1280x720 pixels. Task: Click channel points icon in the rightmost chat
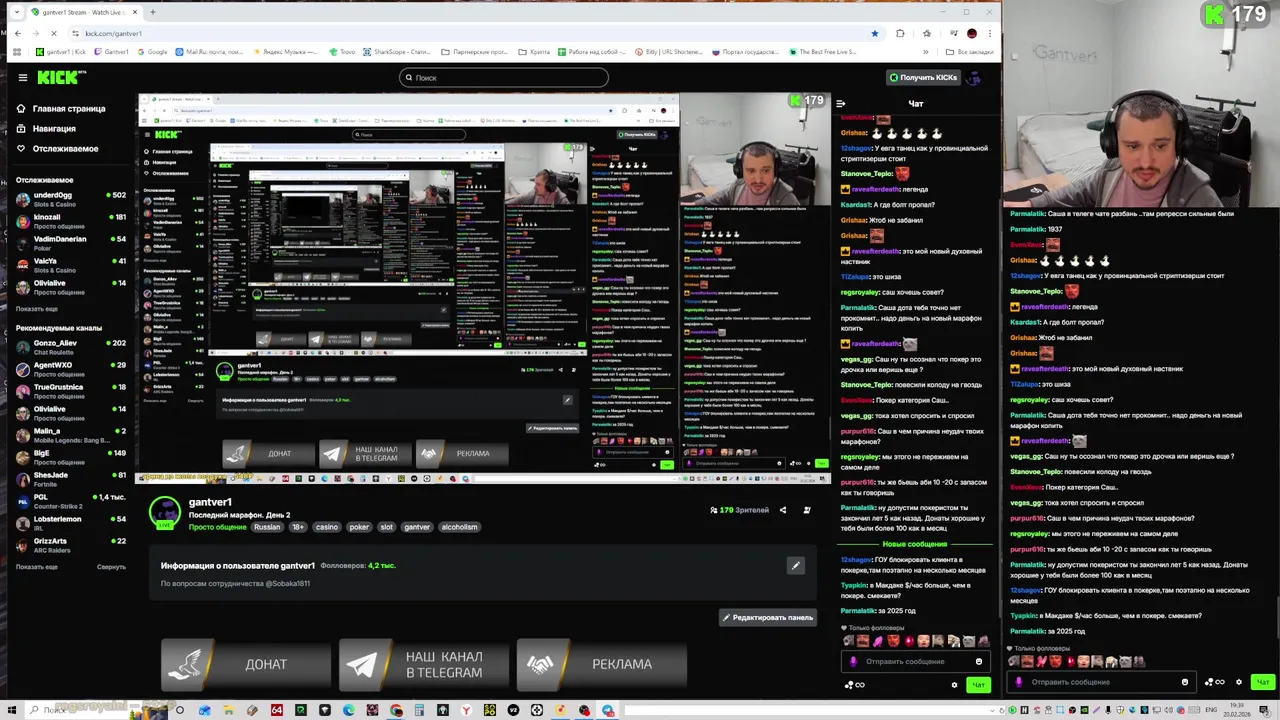click(x=1214, y=682)
